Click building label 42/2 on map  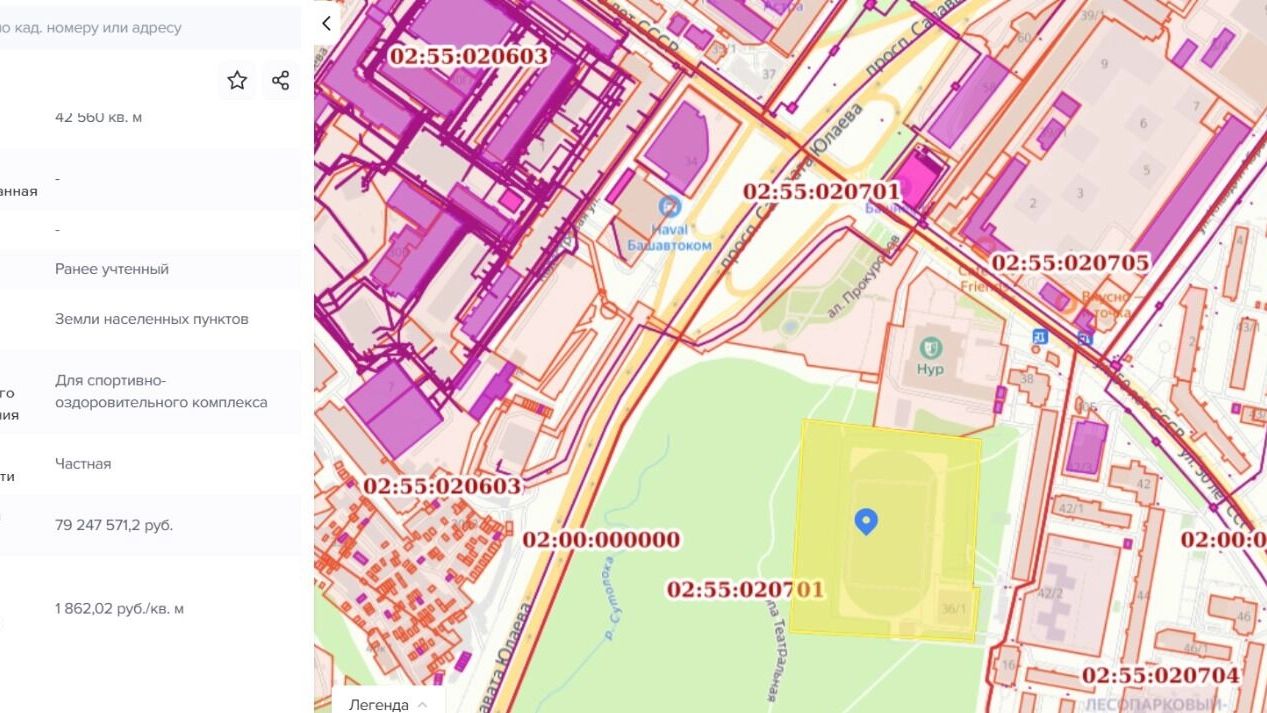[x=1050, y=593]
